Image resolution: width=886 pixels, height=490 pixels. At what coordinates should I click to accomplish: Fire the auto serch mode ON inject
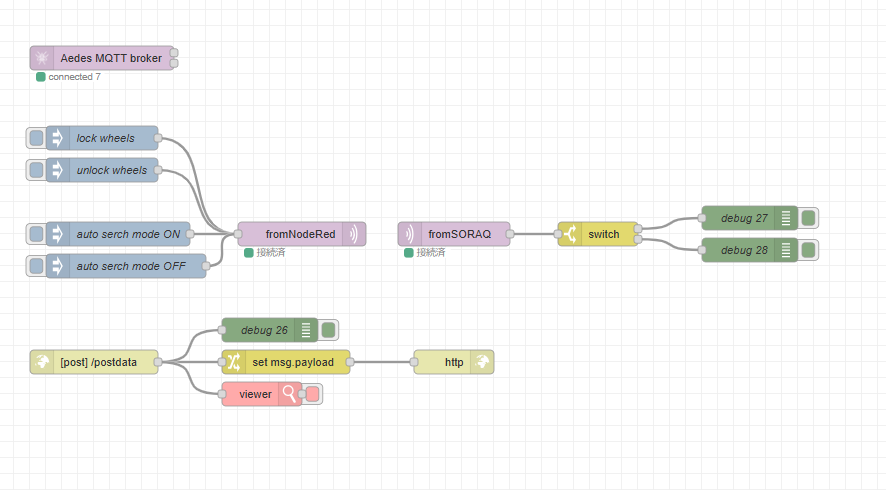[x=36, y=234]
